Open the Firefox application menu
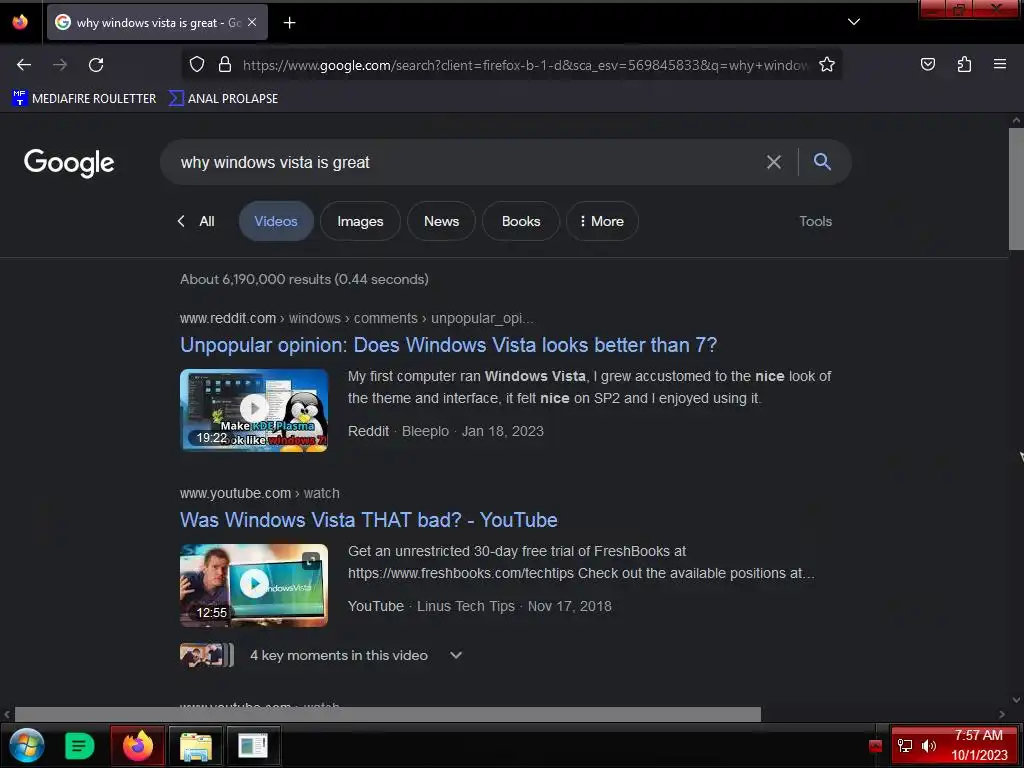 [x=999, y=64]
